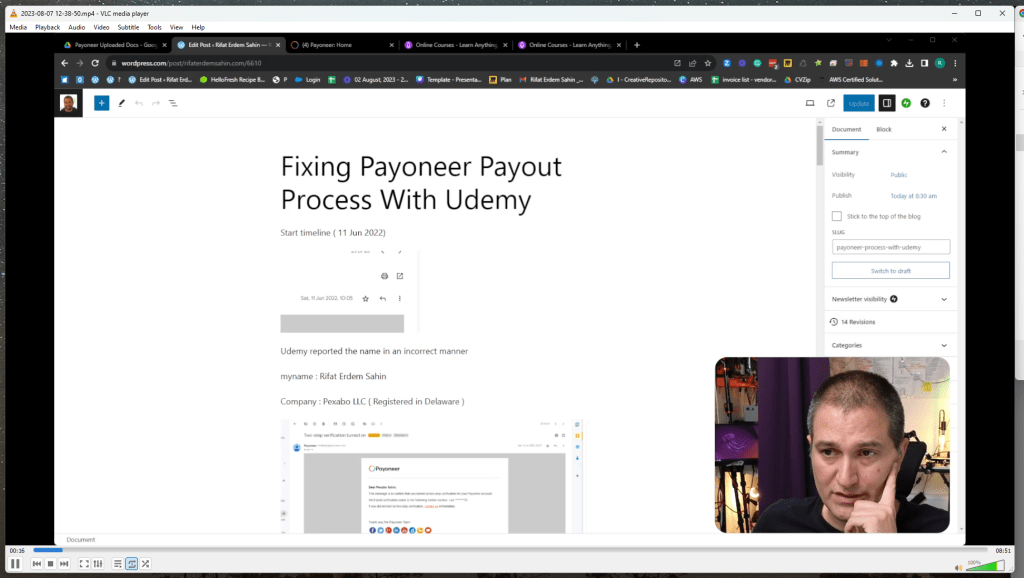Open the AWS bookmark
This screenshot has width=1024, height=578.
(690, 80)
